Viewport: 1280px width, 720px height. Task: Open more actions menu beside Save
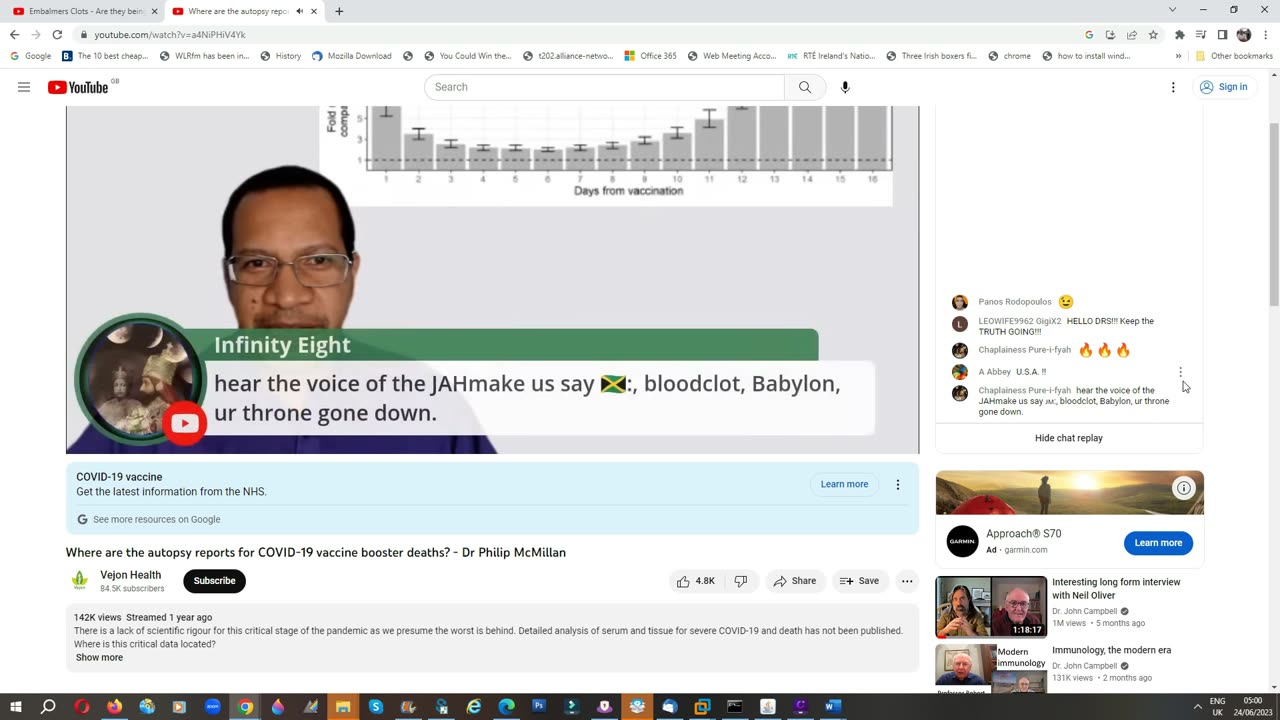click(907, 581)
